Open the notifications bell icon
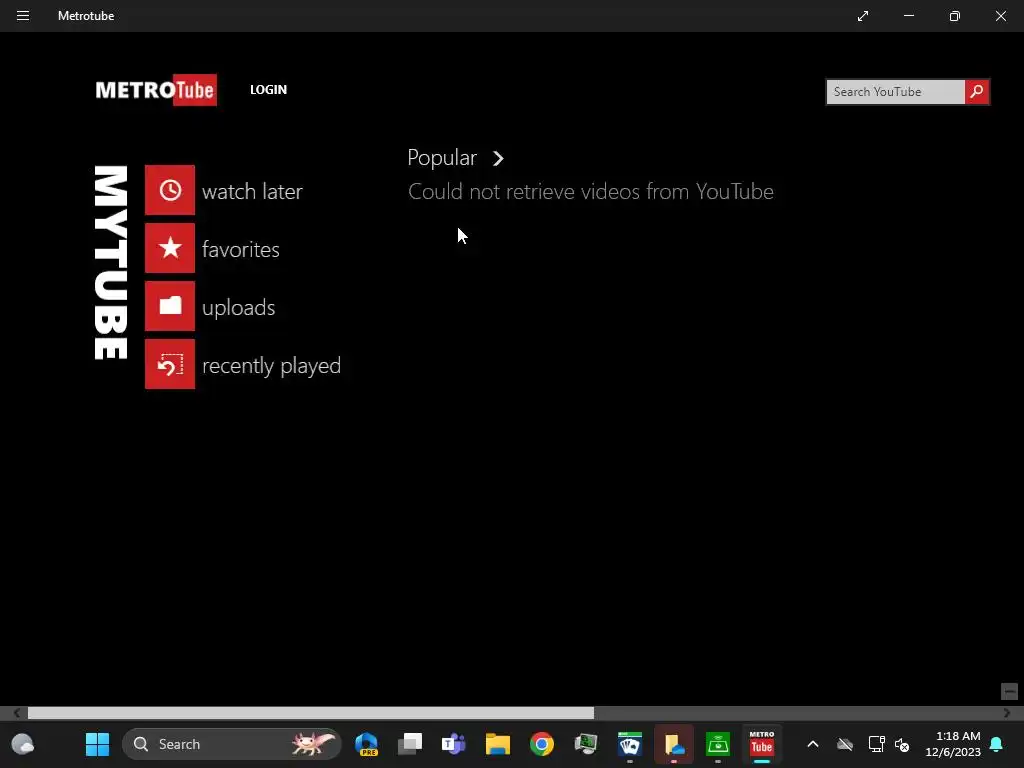 [996, 744]
